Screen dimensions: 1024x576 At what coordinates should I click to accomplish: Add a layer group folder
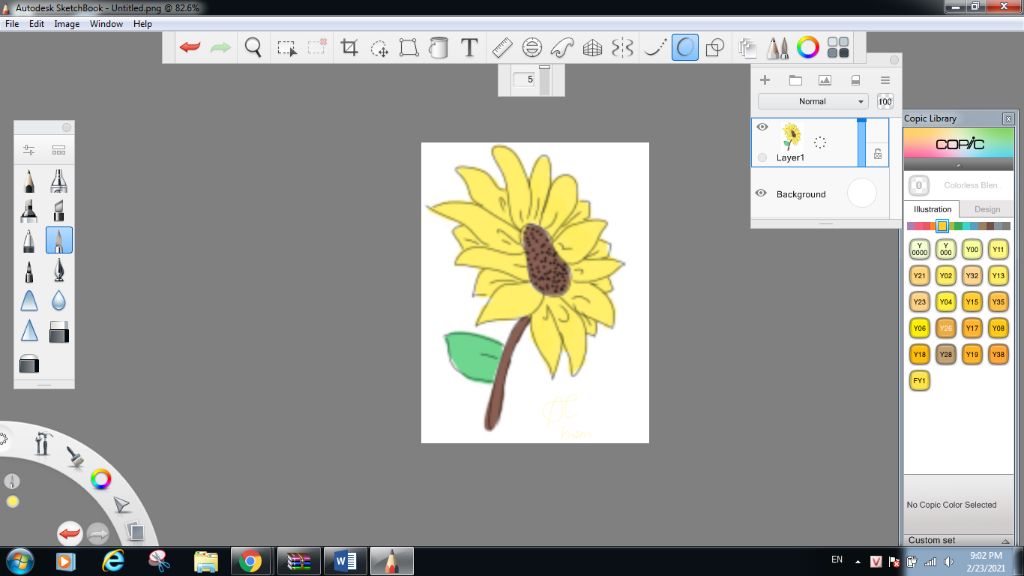point(795,80)
